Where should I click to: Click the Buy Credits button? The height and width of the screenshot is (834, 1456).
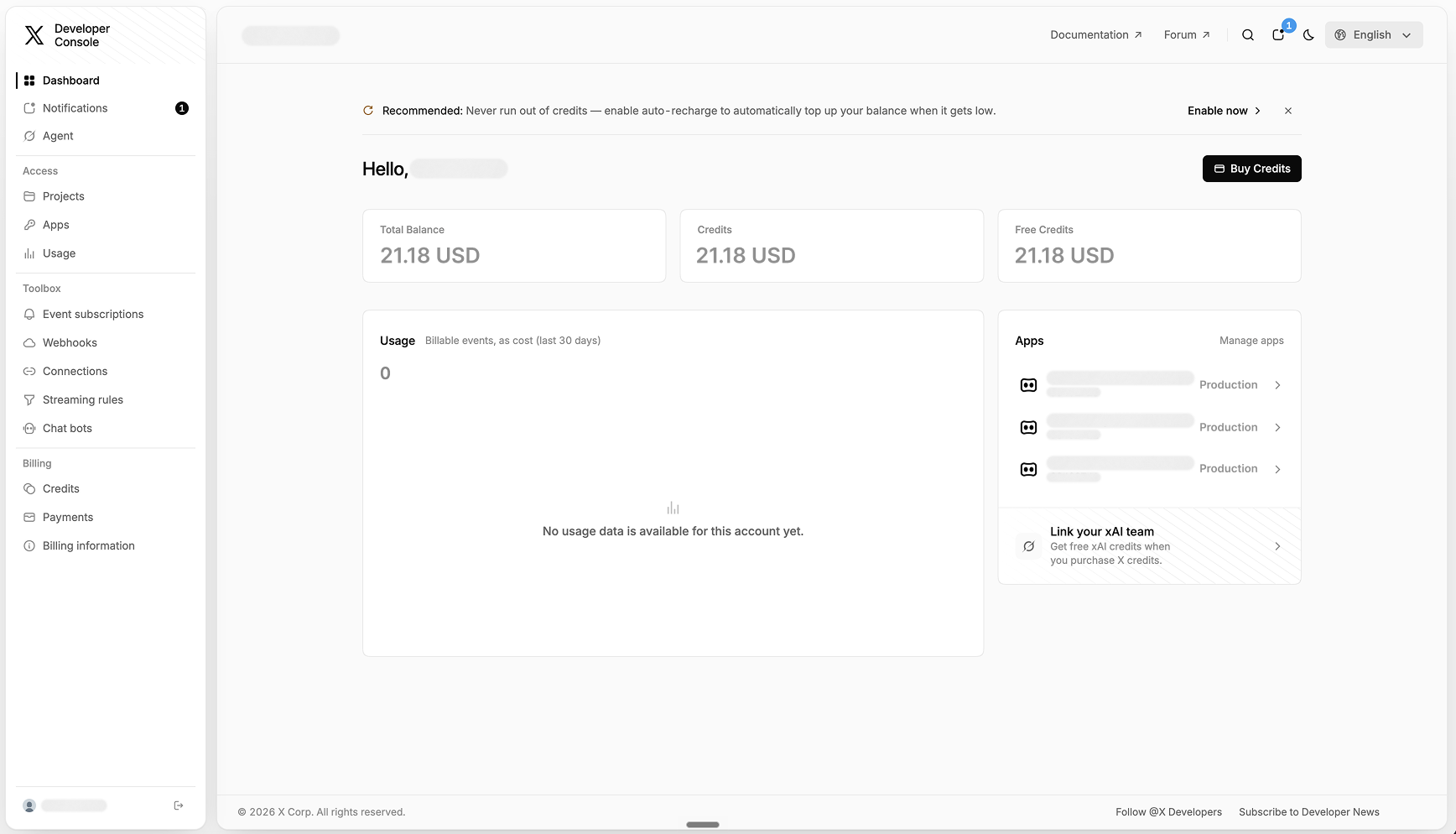pyautogui.click(x=1252, y=169)
